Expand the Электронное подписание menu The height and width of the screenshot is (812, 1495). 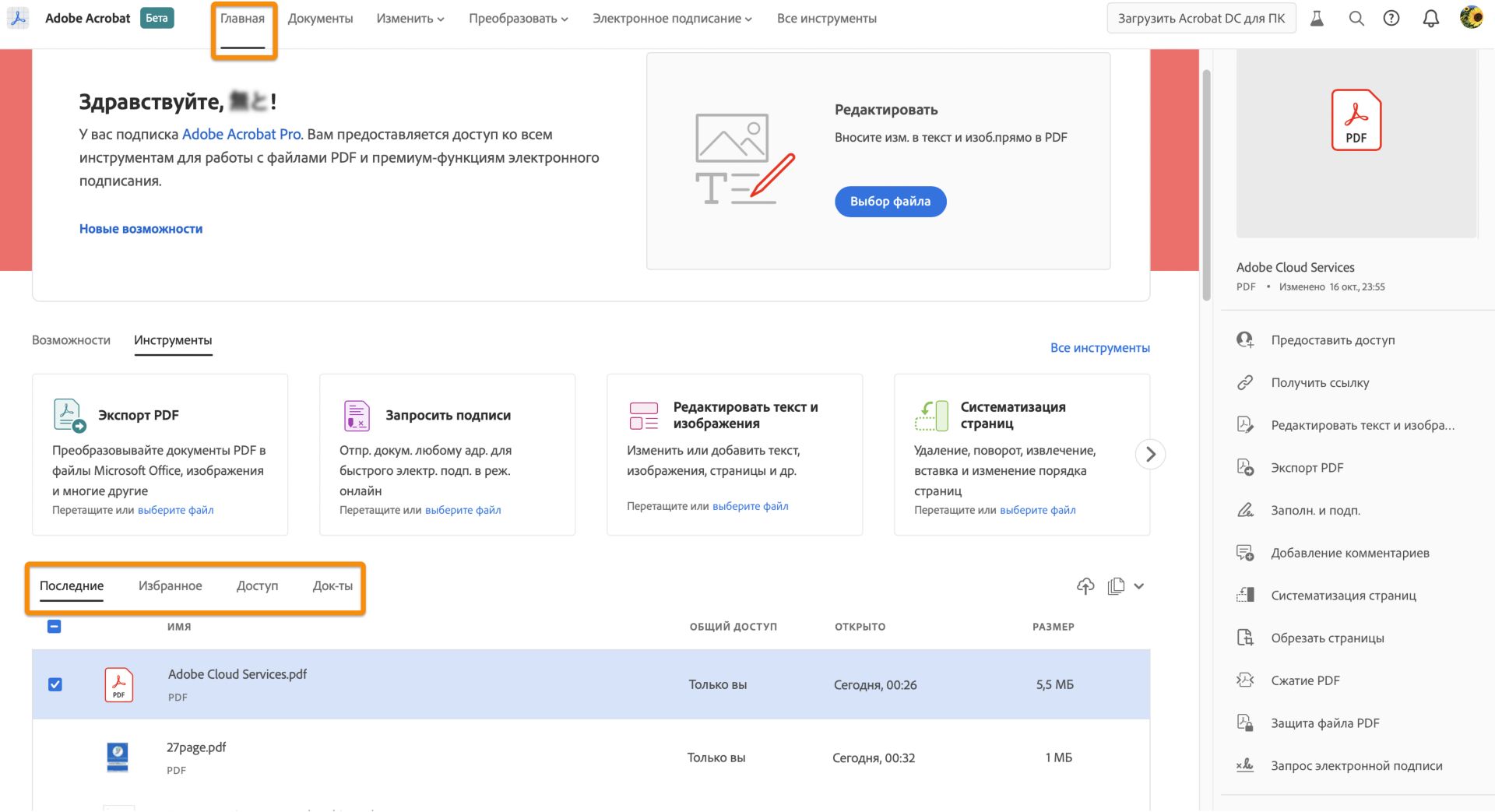tap(672, 19)
